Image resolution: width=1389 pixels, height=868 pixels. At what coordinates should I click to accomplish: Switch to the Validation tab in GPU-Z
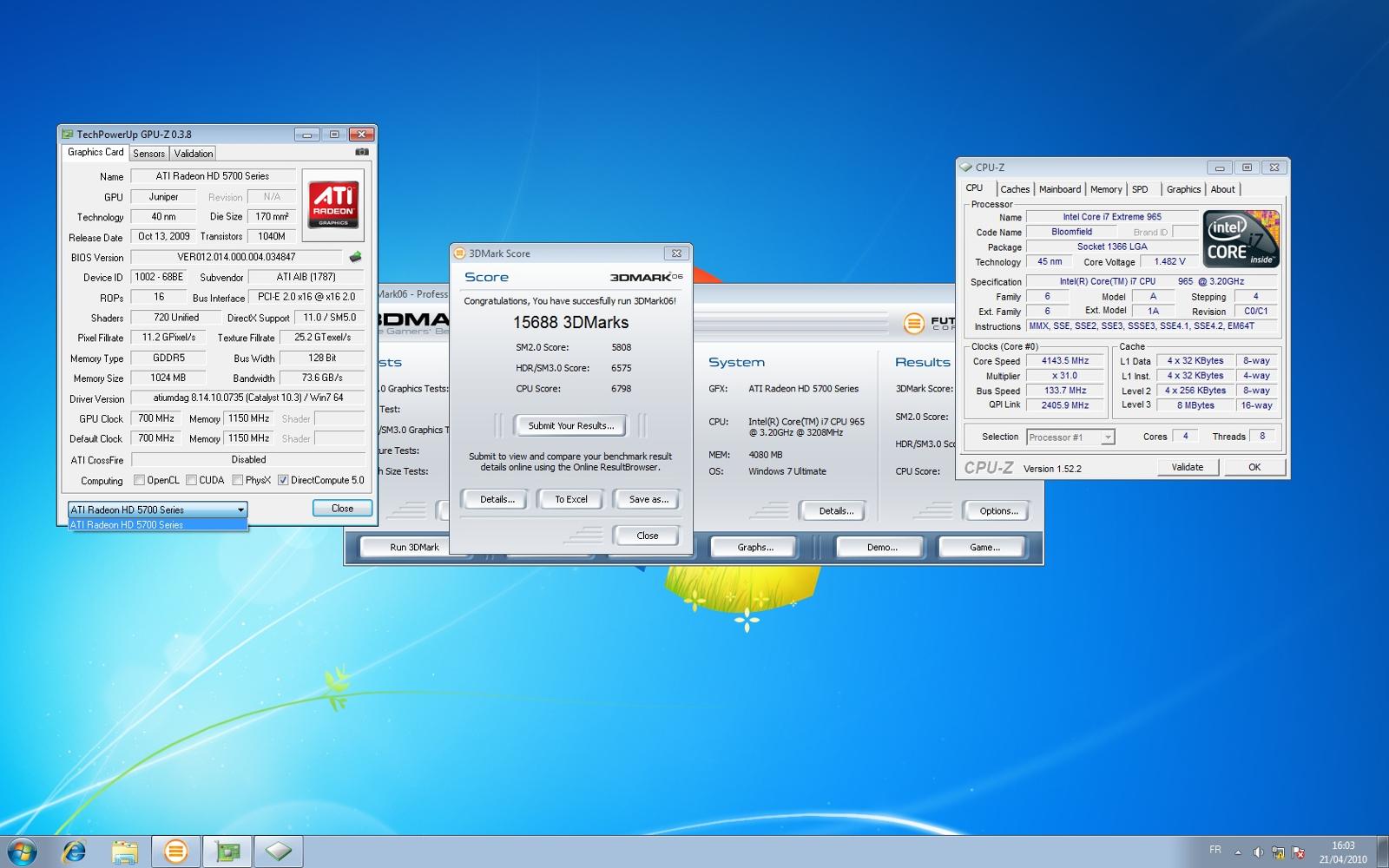point(194,154)
